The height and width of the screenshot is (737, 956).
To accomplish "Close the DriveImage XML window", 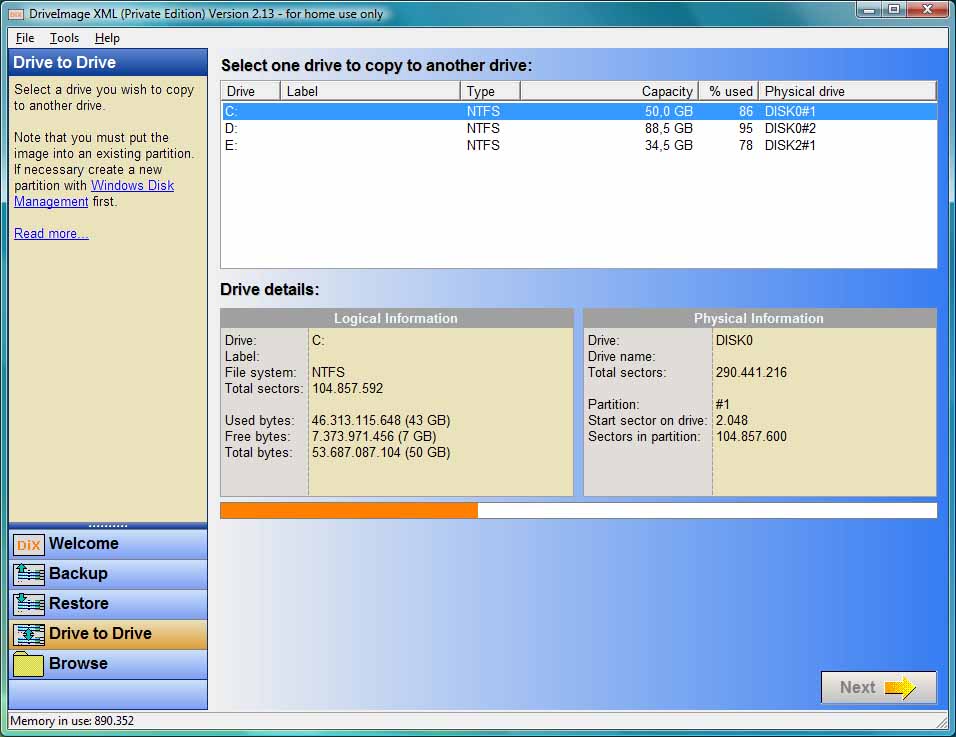I will coord(927,10).
